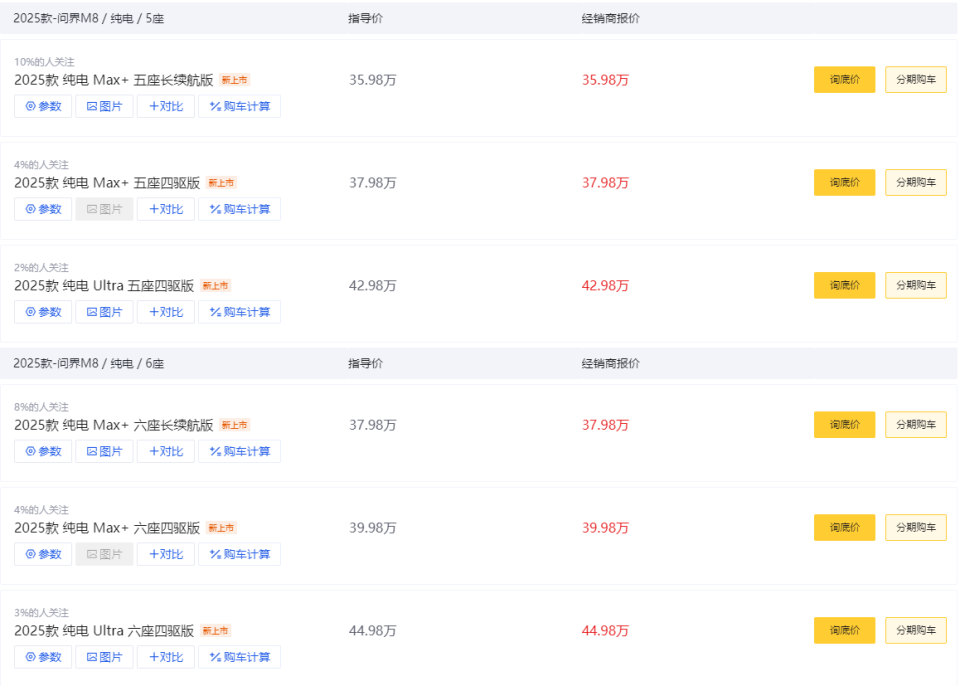Screen dimensions: 960x686
Task: Click 询底价 for Max+ 五座四驱版
Action: coord(844,183)
